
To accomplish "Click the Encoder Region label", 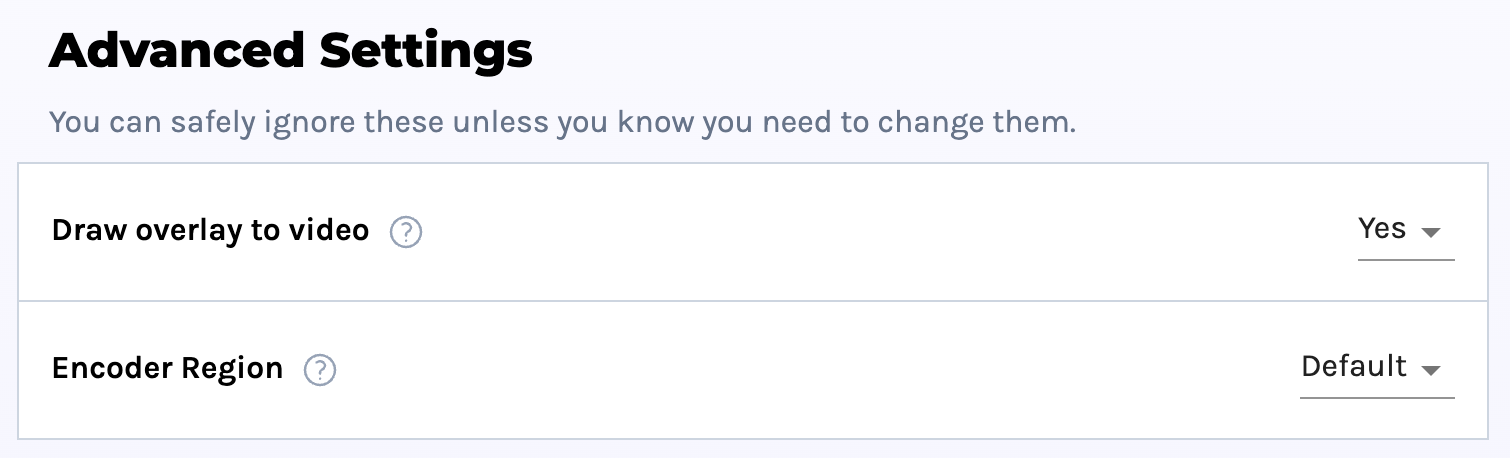I will [167, 368].
